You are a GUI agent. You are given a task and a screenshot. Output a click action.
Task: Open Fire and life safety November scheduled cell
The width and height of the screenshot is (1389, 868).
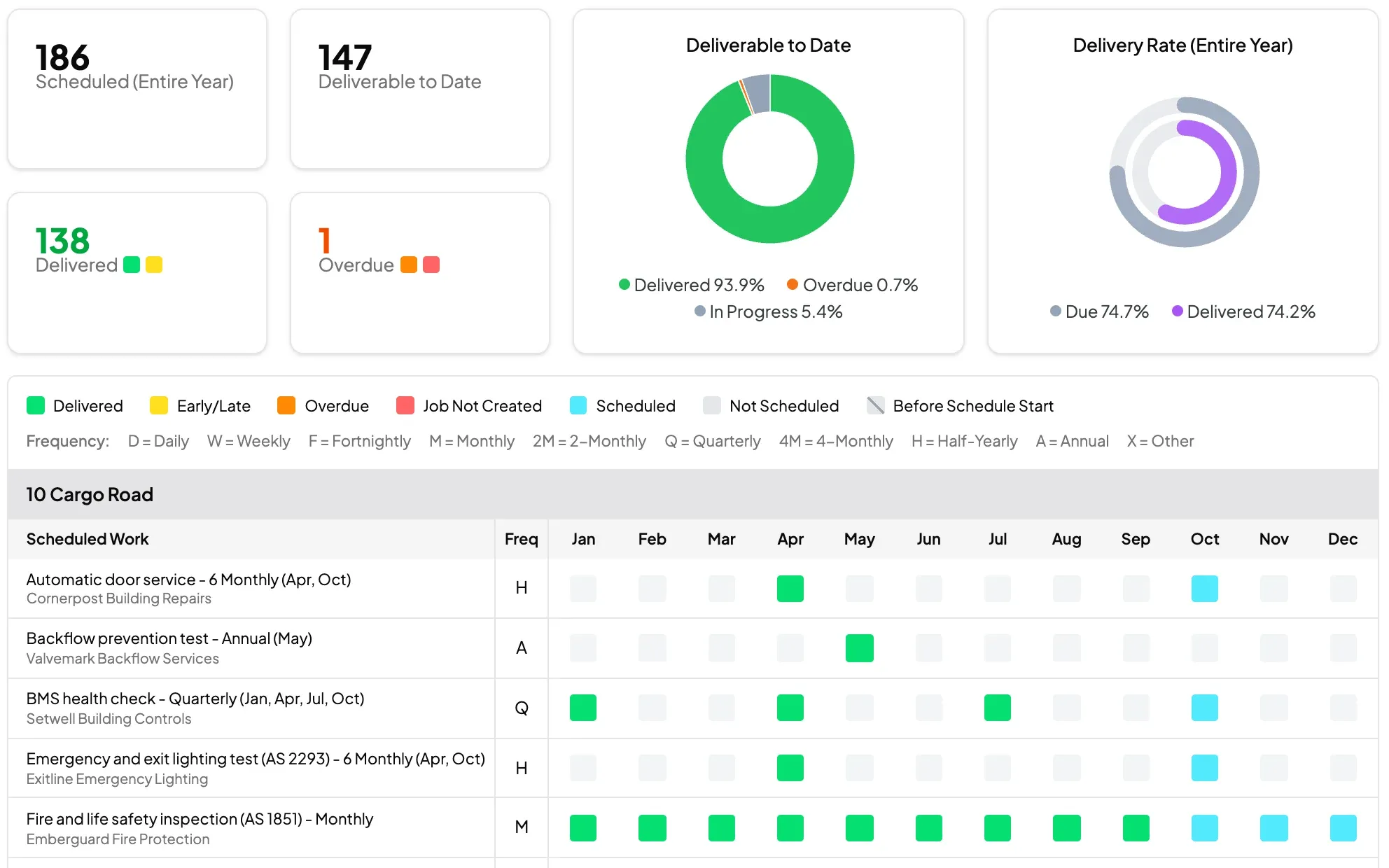pos(1274,828)
